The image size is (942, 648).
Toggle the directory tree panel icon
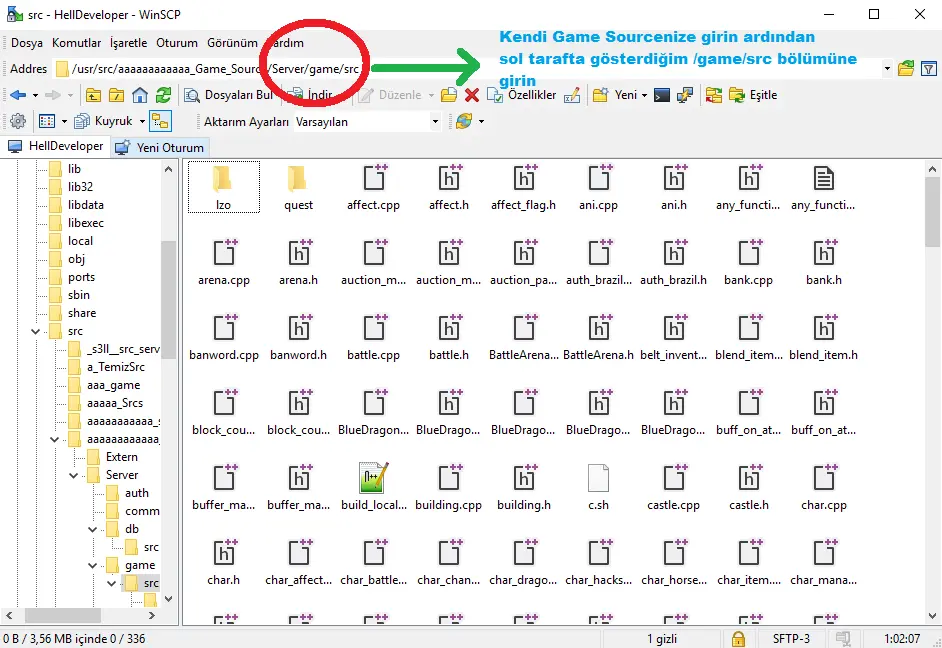[160, 121]
